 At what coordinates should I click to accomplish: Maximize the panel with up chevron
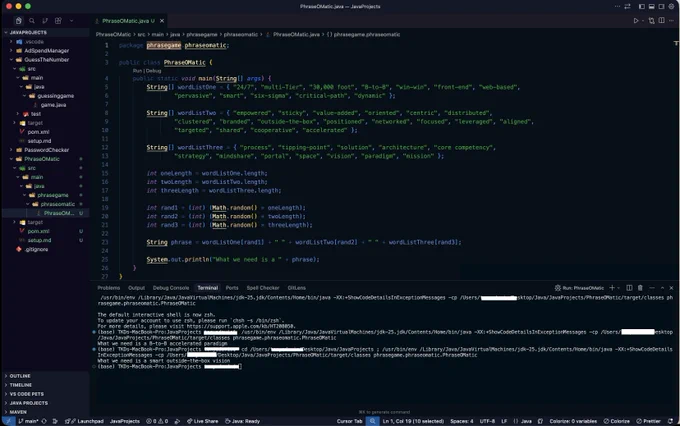coord(662,288)
